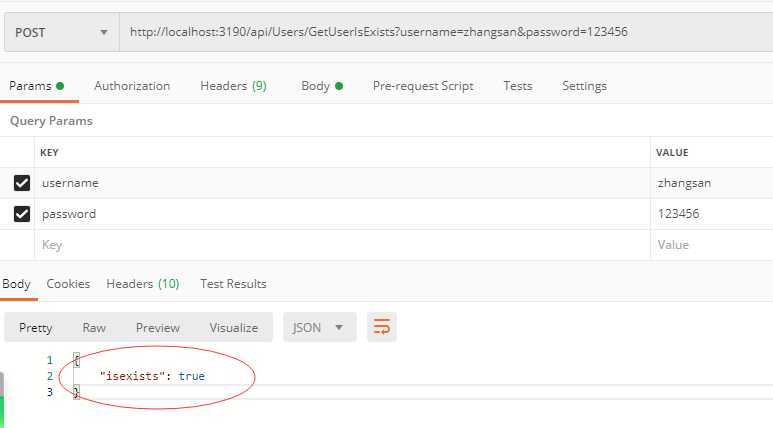773x428 pixels.
Task: Click line number 2 in response
Action: pyautogui.click(x=50, y=376)
